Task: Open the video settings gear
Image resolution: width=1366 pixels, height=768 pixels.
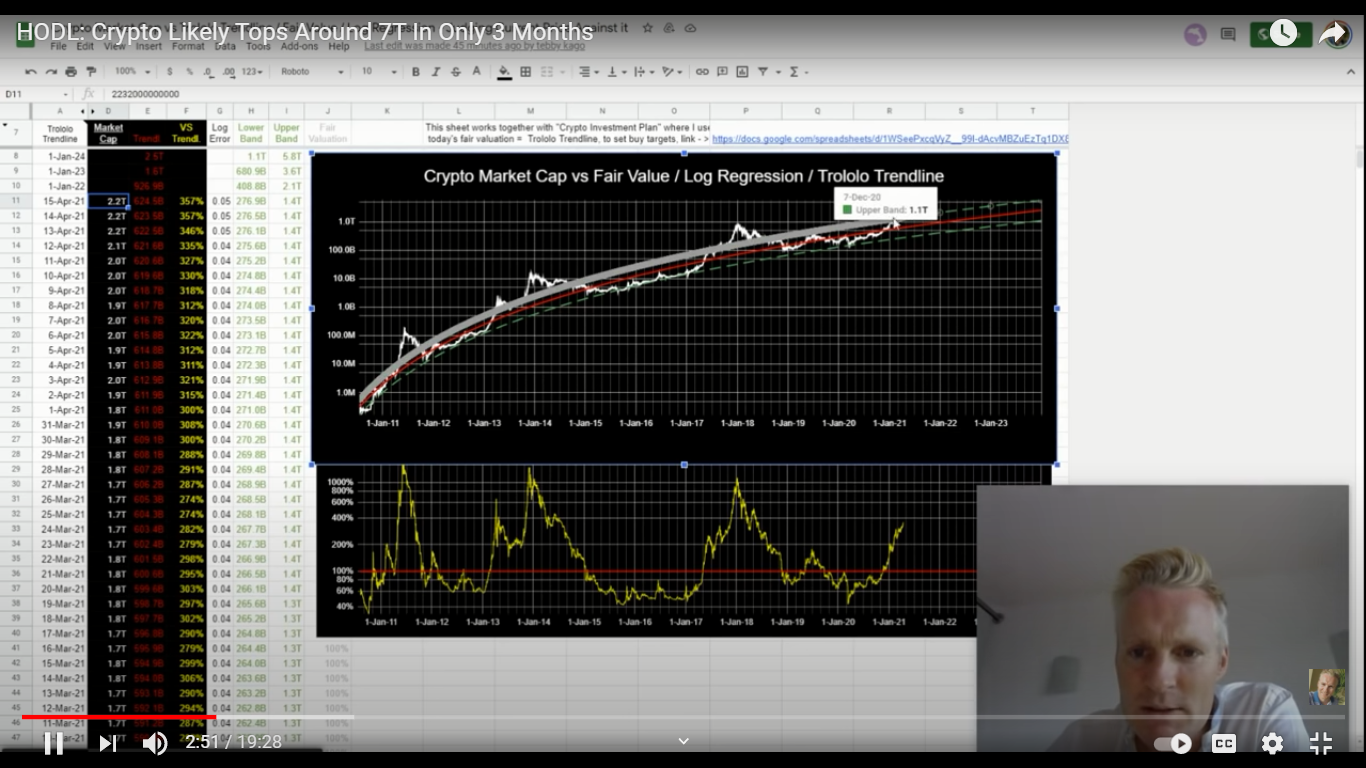Action: pos(1272,743)
